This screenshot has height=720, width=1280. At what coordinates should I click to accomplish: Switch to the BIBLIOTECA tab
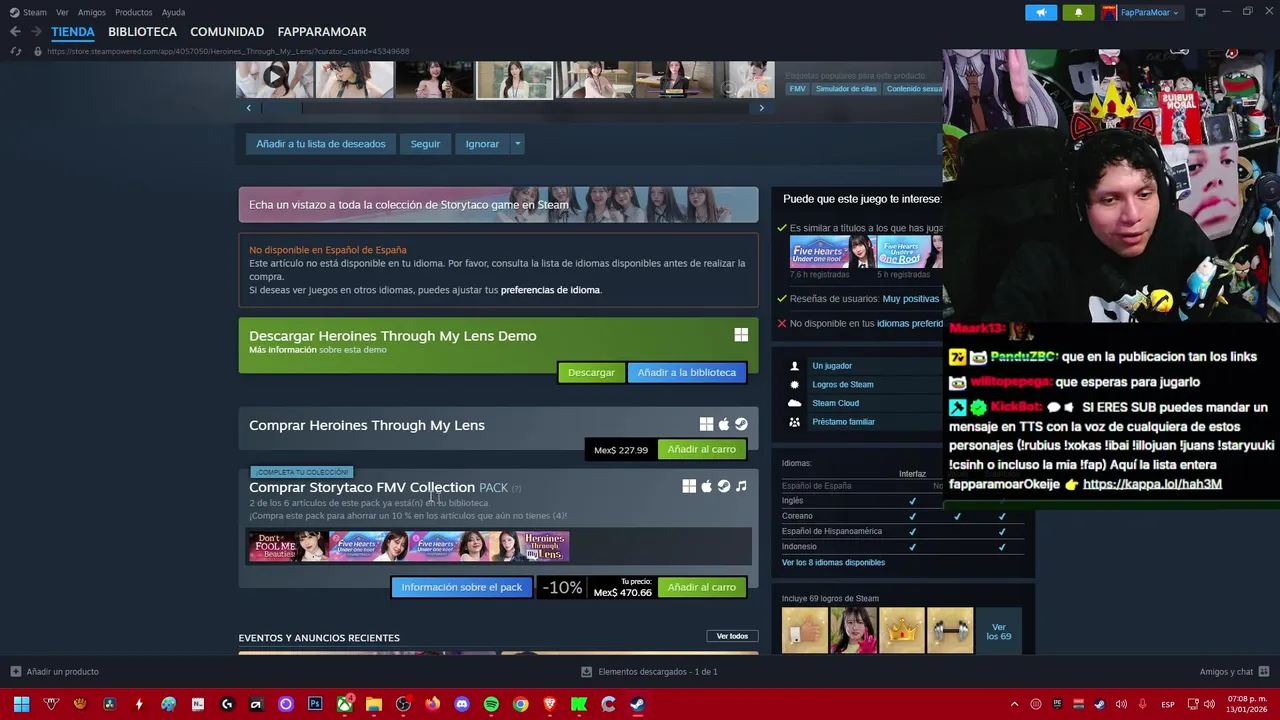(x=142, y=32)
